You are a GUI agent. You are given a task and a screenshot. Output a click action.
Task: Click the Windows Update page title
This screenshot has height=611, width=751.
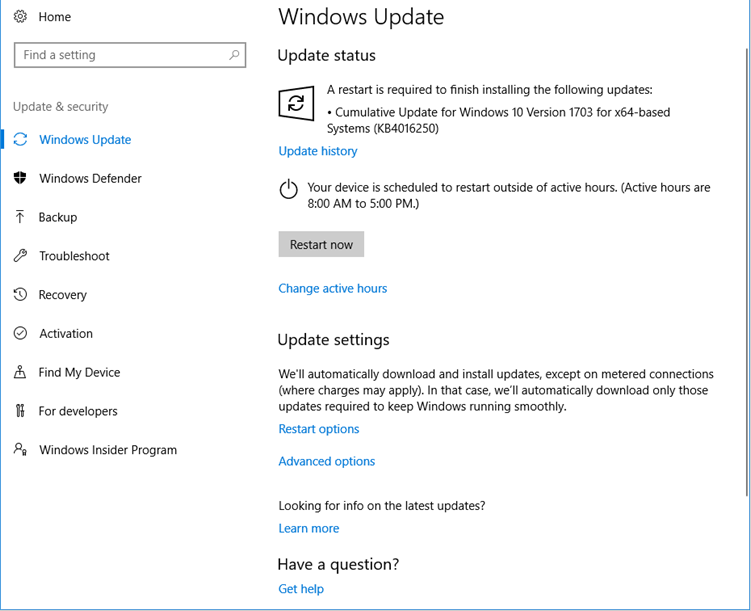click(361, 17)
